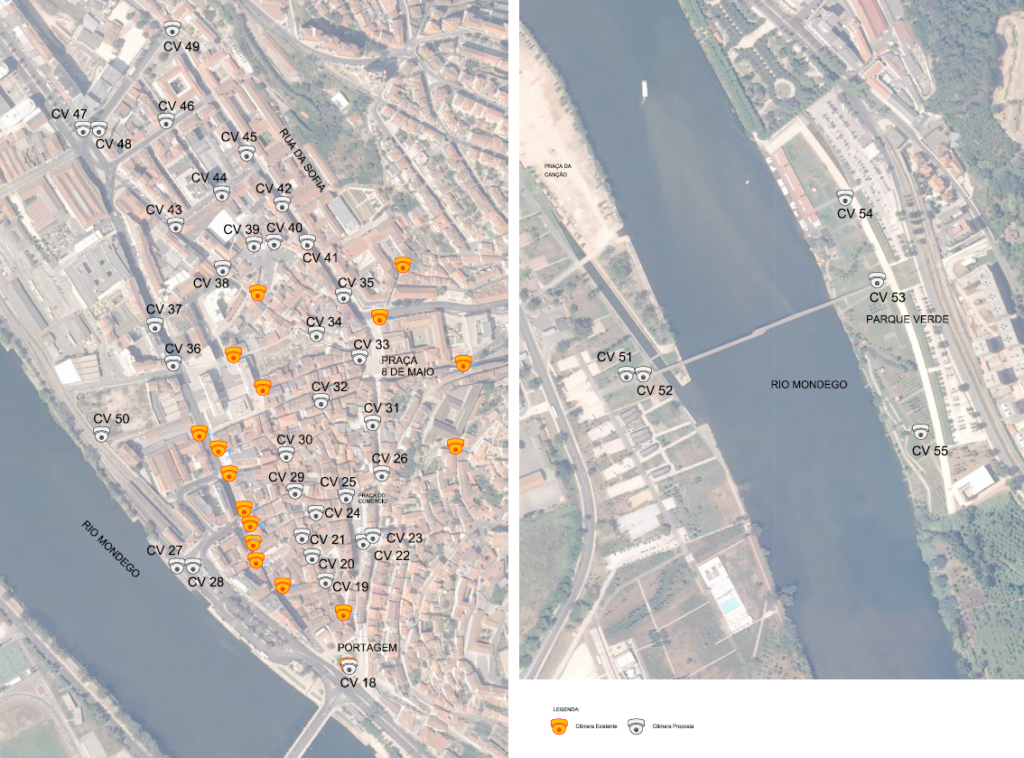This screenshot has width=1024, height=758.
Task: Select the CV 34 camera marker
Action: pyautogui.click(x=316, y=334)
